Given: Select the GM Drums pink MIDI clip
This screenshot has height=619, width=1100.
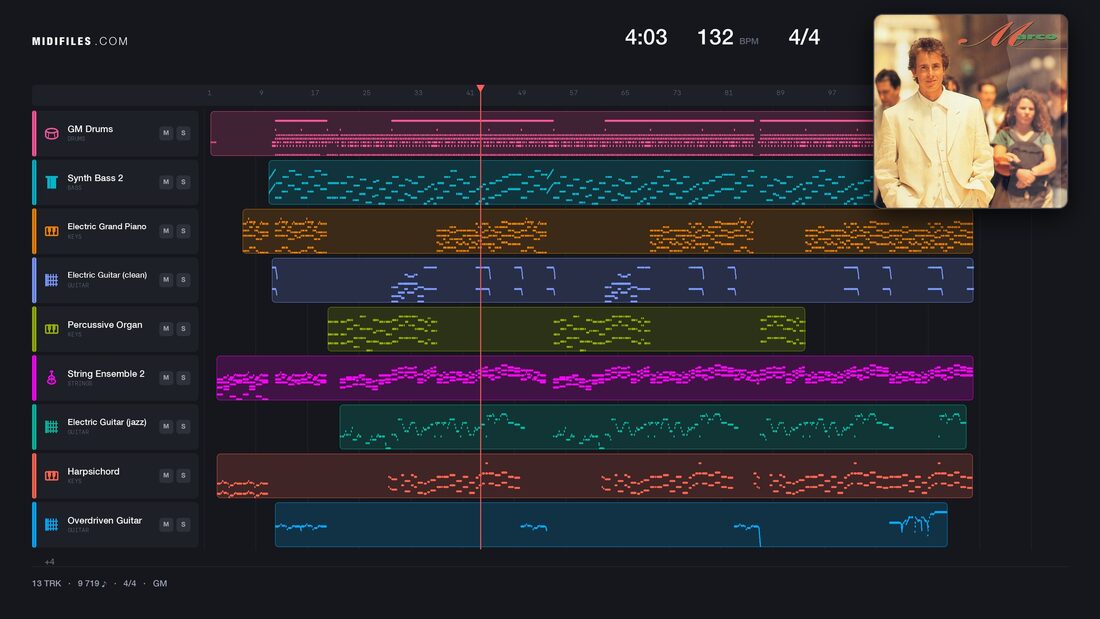Looking at the screenshot, I should tap(542, 133).
